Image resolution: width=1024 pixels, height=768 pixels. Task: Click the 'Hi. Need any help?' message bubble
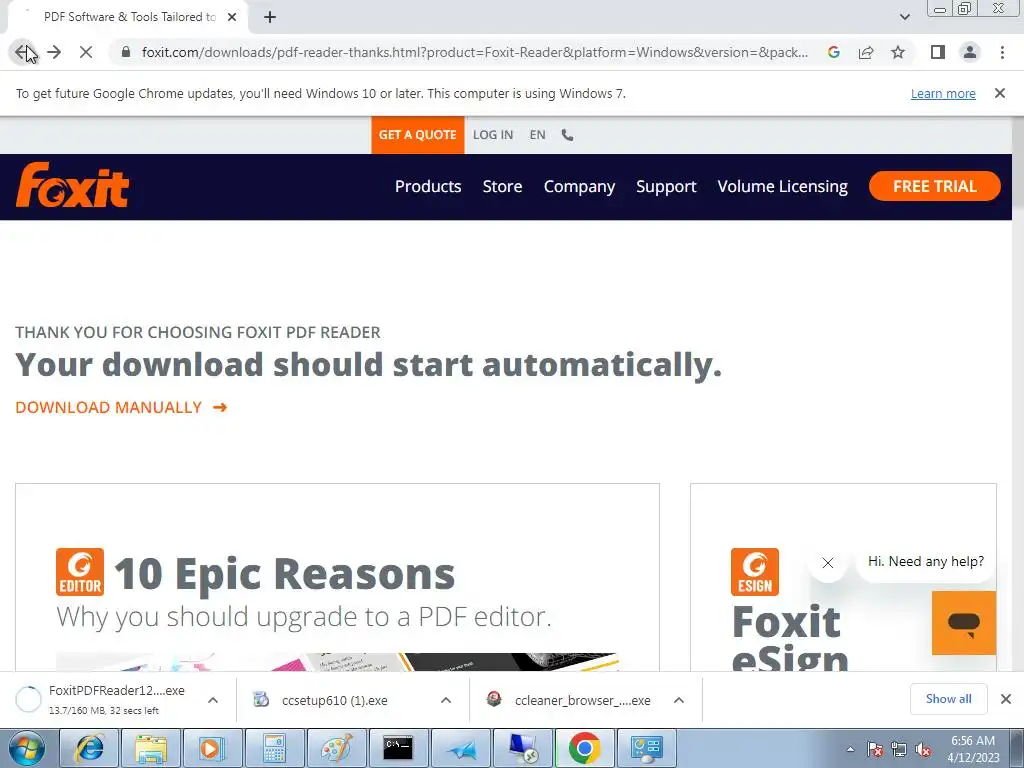point(925,562)
